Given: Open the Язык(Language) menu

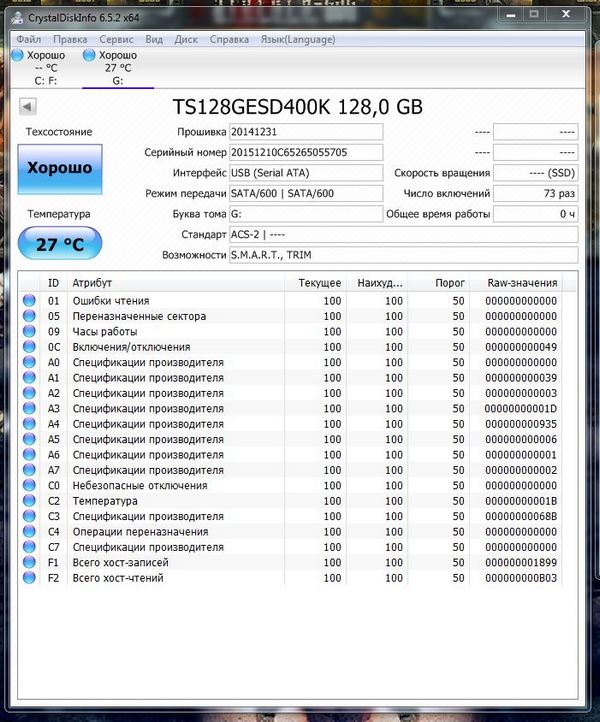Looking at the screenshot, I should (x=297, y=39).
